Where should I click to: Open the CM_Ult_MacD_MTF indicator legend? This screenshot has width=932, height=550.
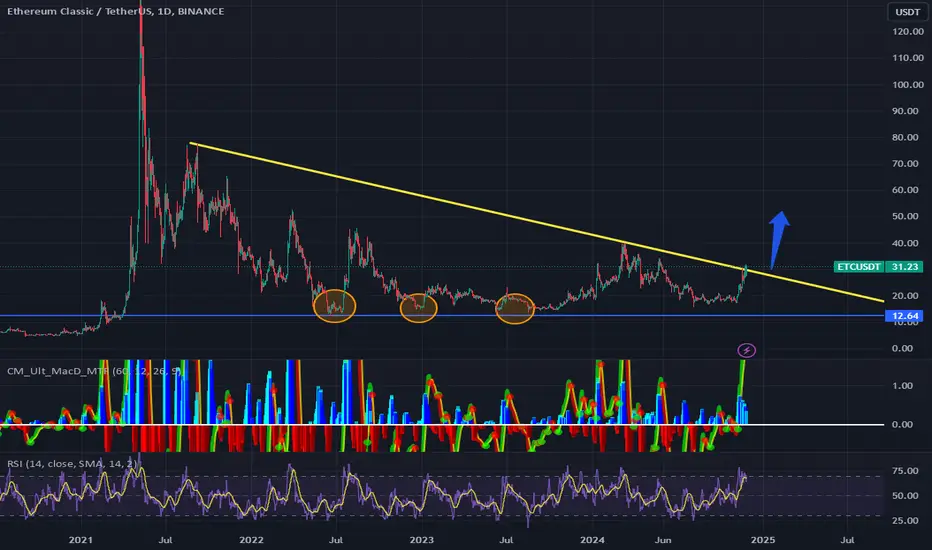[95, 371]
